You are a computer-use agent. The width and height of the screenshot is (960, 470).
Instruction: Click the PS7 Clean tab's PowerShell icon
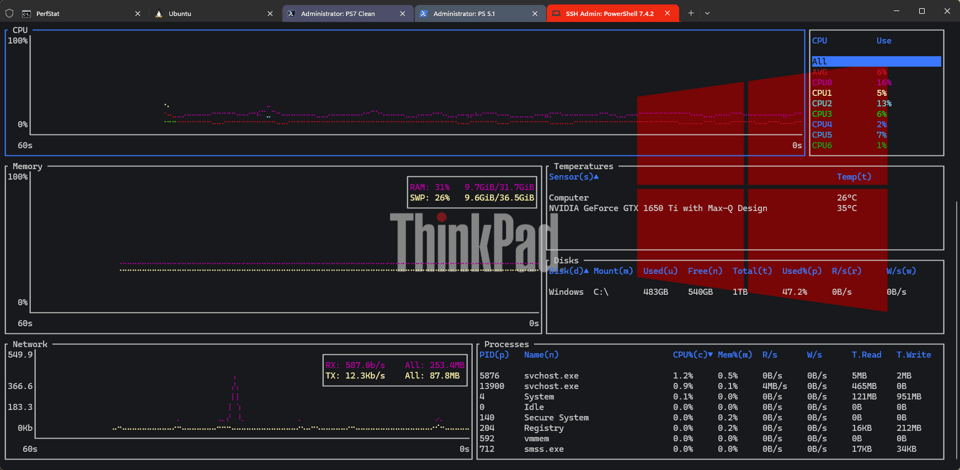tap(291, 14)
